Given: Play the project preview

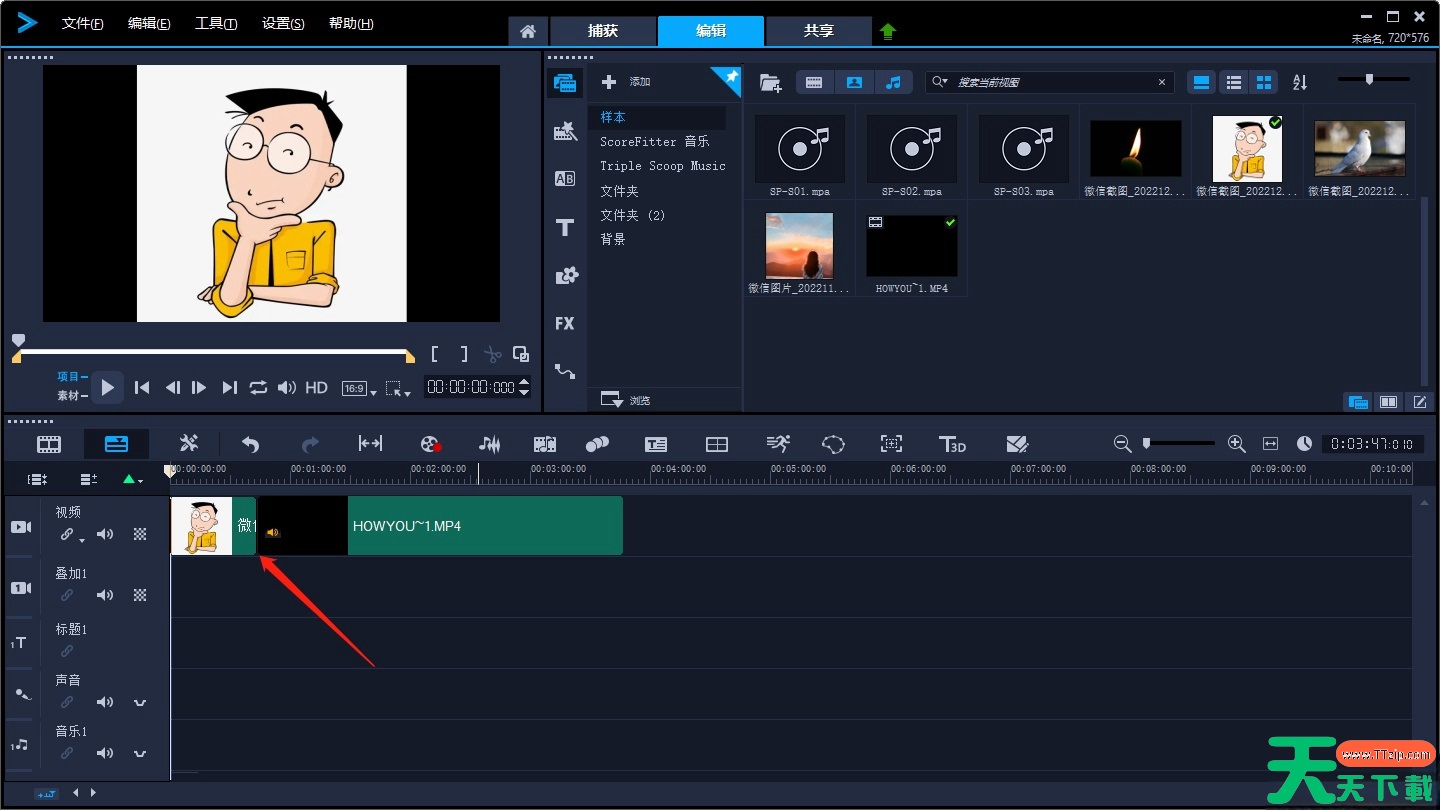Looking at the screenshot, I should coord(107,387).
